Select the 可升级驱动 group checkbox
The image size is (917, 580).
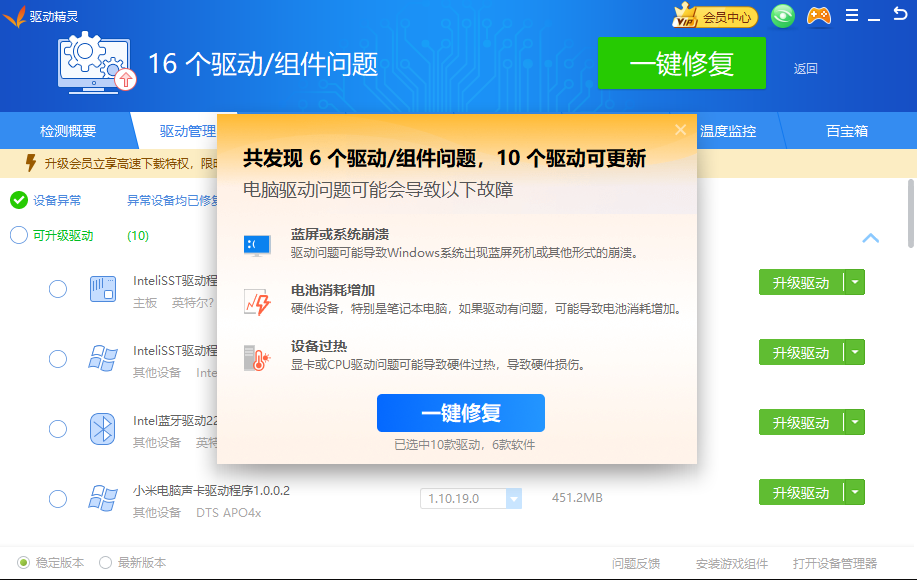coord(19,235)
